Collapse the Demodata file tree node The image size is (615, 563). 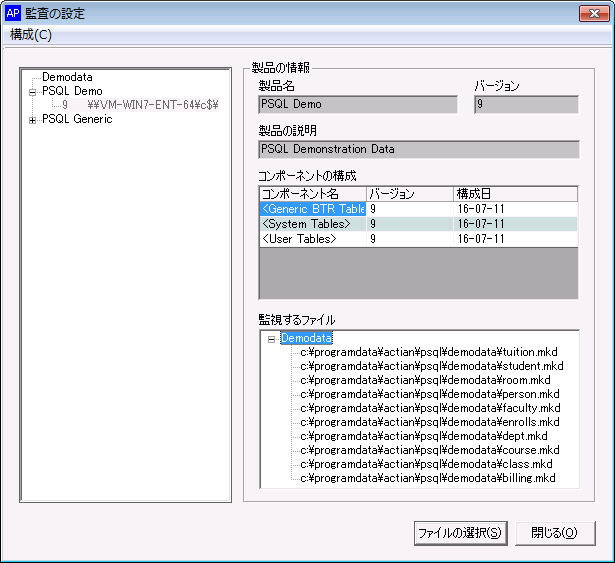(270, 339)
